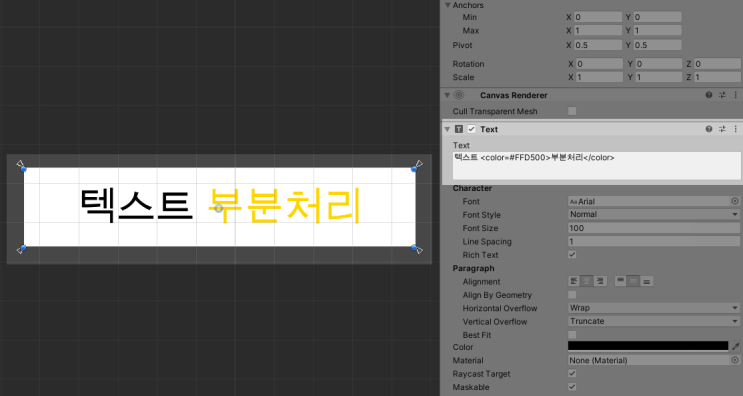The image size is (743, 396).
Task: Click the Arial Font field
Action: [x=649, y=201]
